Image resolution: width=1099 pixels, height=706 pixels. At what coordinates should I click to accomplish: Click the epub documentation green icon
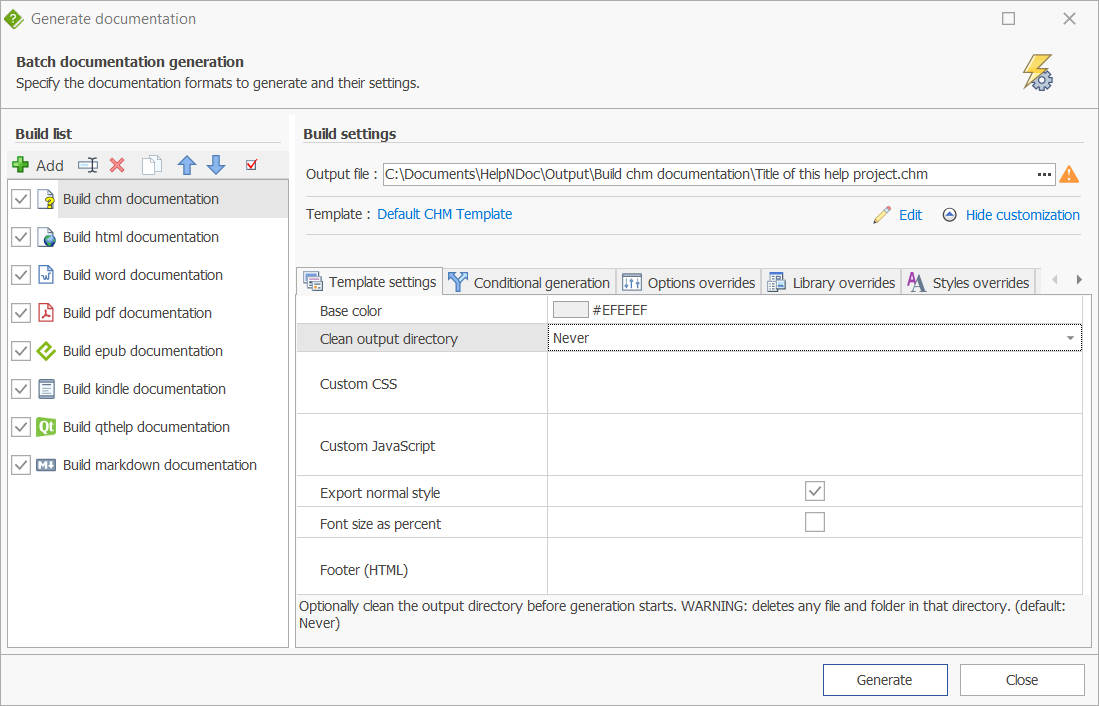click(46, 351)
